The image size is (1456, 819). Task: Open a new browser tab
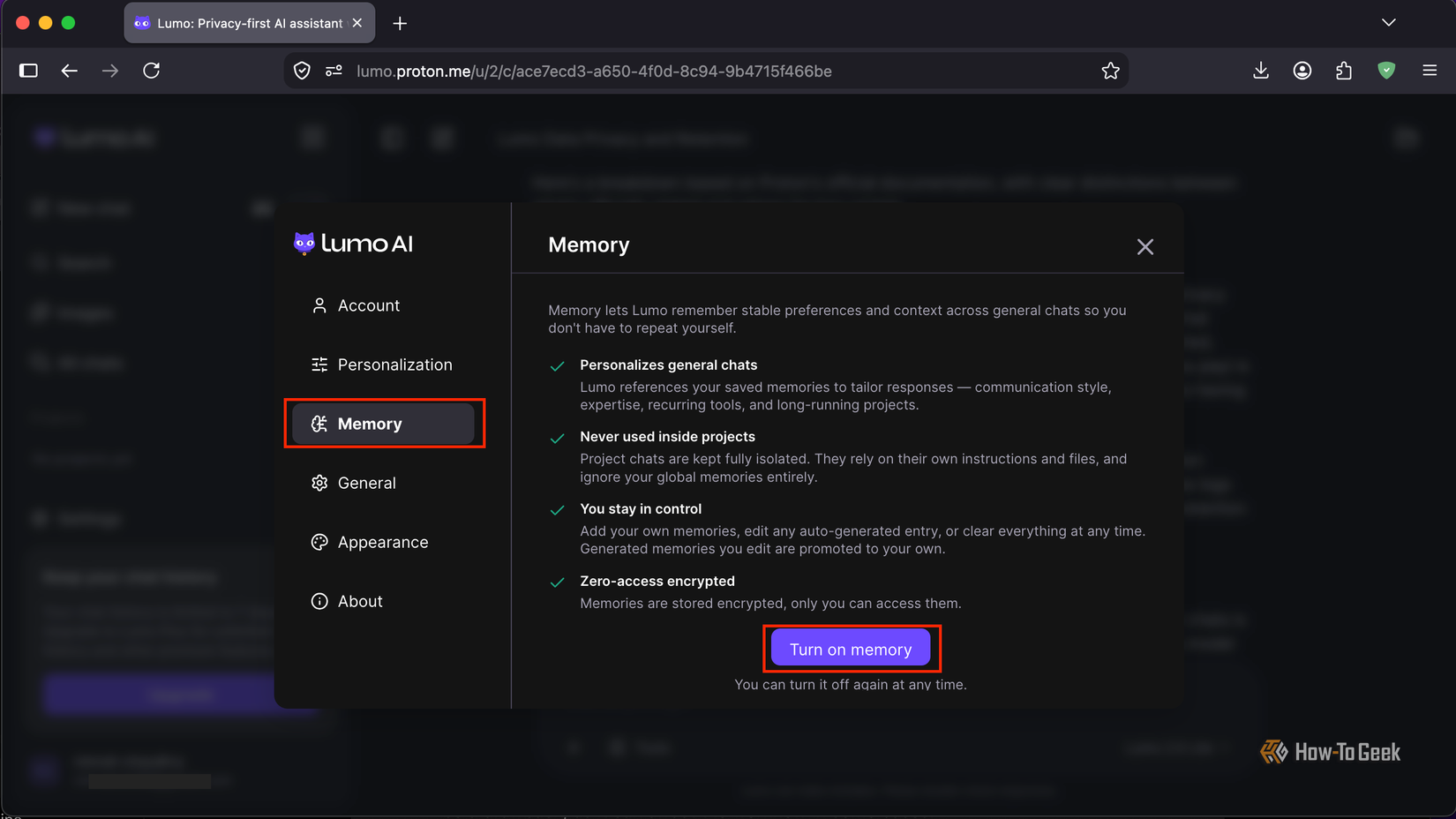400,24
